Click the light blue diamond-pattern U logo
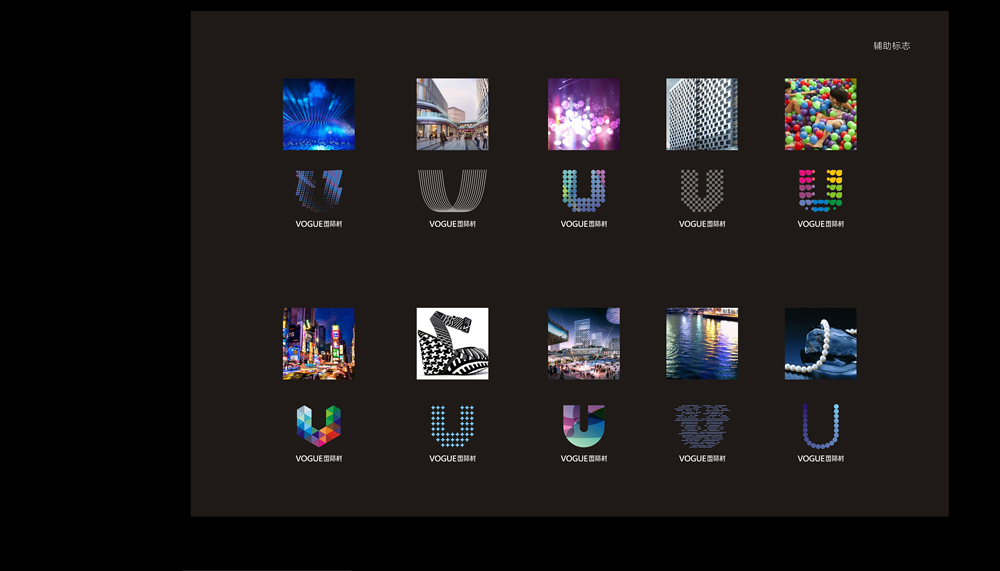 pos(452,425)
